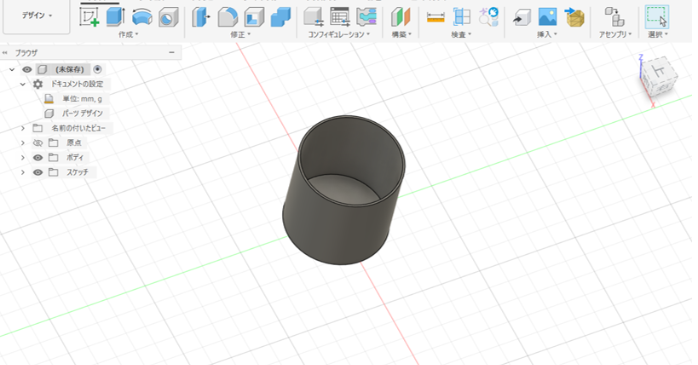Select the パーツ デザイン row
Image resolution: width=698 pixels, height=365 pixels.
click(x=82, y=114)
